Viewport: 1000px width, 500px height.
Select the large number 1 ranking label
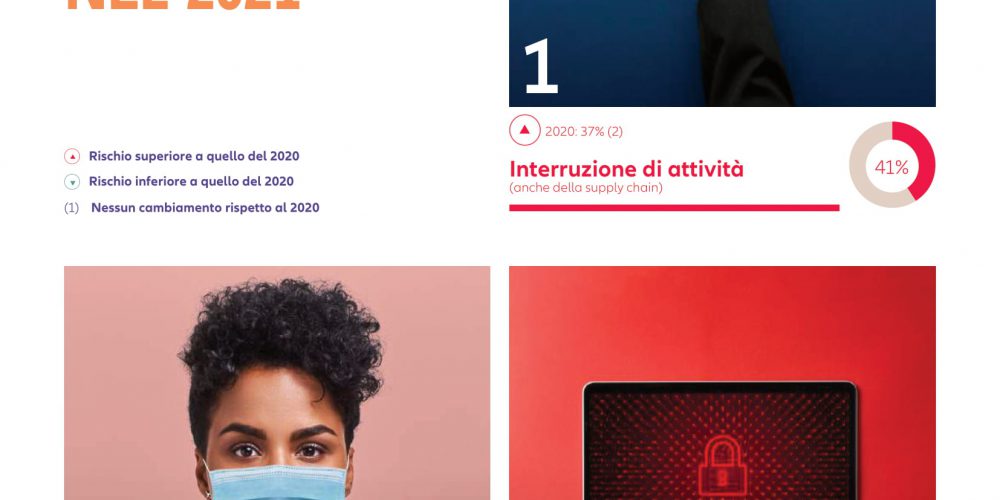point(540,67)
